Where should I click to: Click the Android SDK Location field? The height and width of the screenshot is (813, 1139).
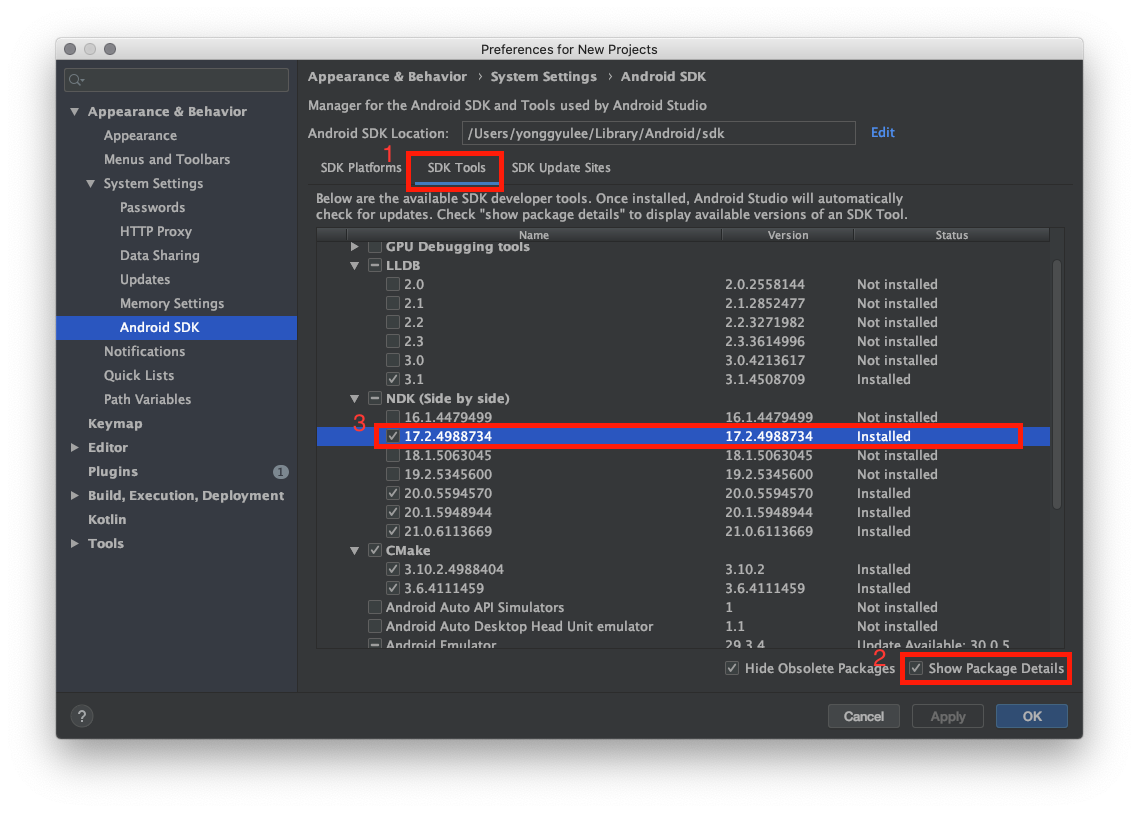658,133
